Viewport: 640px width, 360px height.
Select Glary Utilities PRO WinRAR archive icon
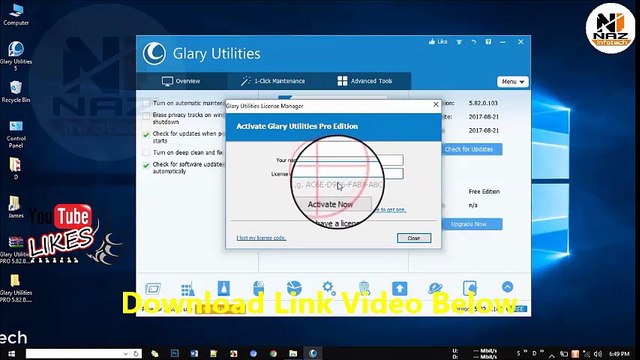[x=16, y=250]
